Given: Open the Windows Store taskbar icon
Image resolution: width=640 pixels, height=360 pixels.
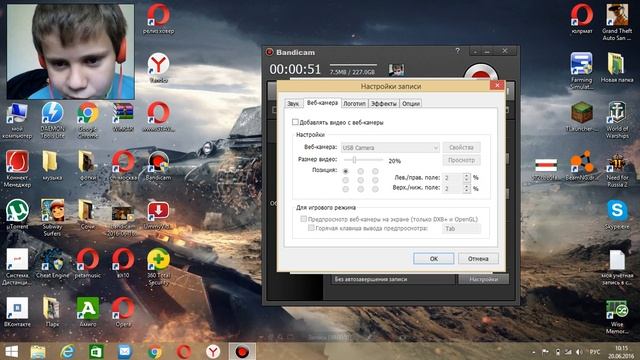Looking at the screenshot, I should (96, 351).
